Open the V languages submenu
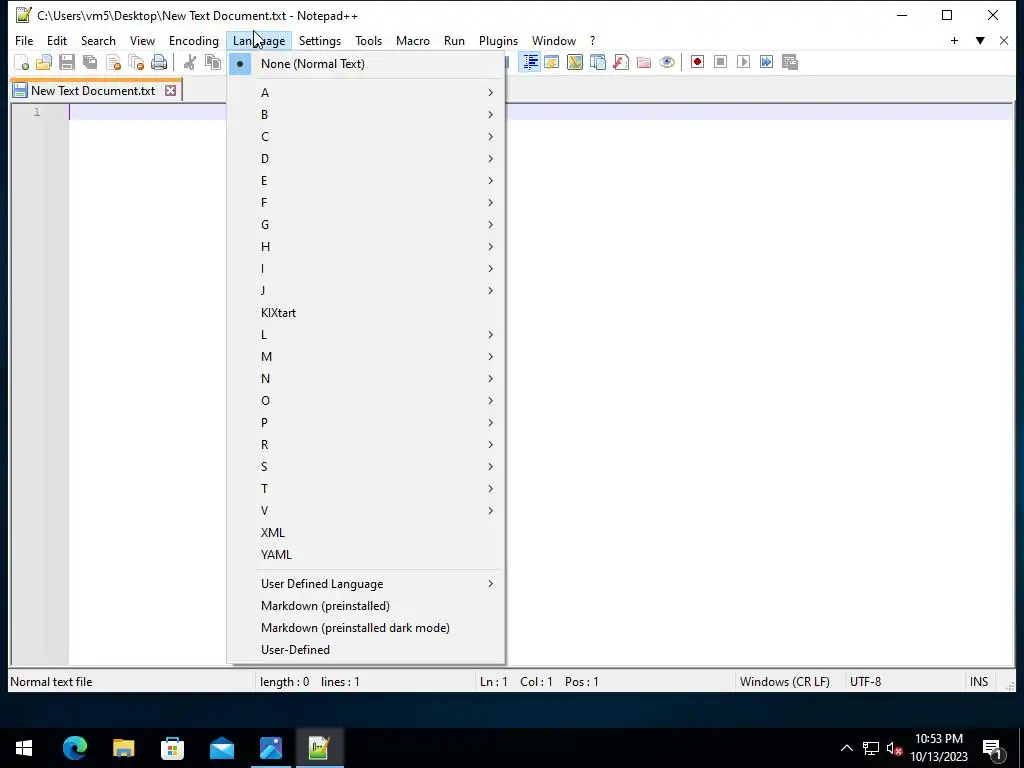Screen dimensions: 1024x768 point(366,511)
